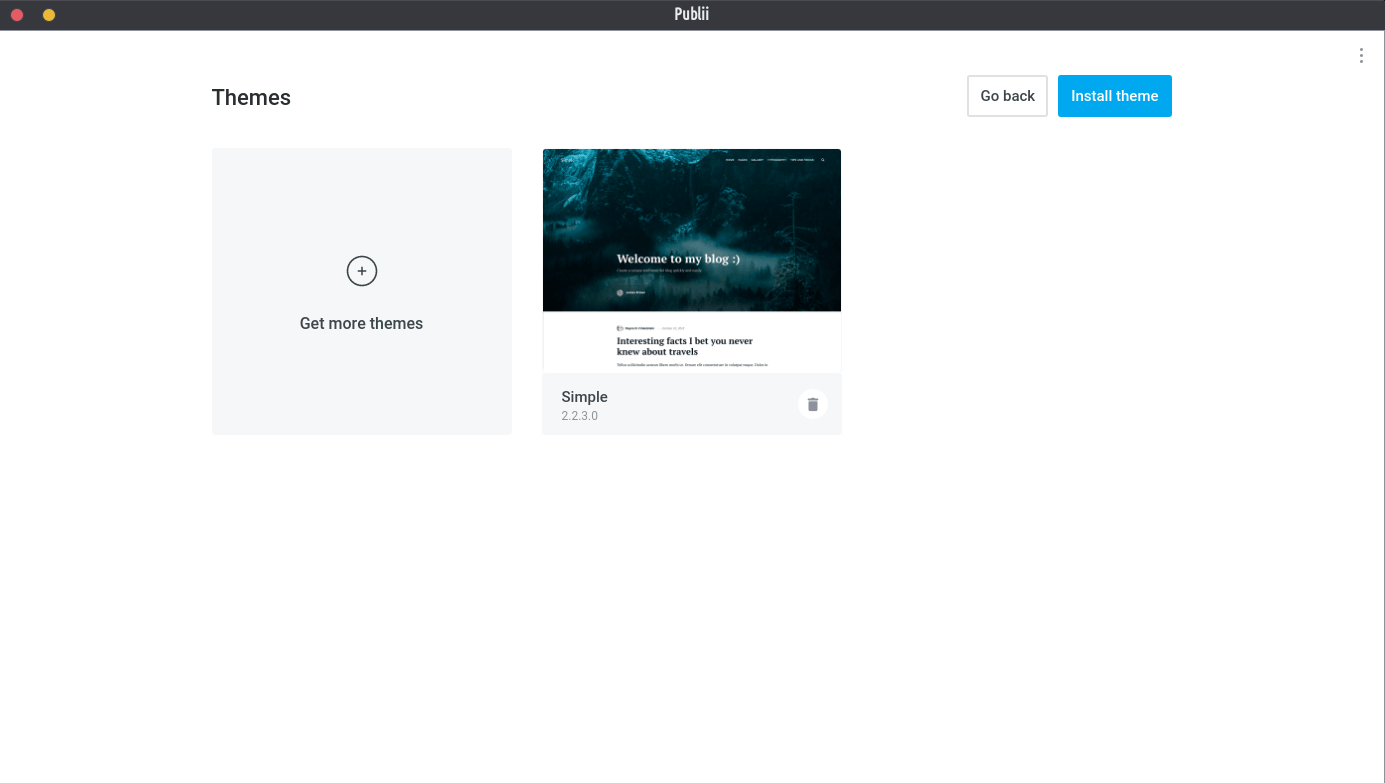The height and width of the screenshot is (783, 1385).
Task: Click the Install theme button
Action: tap(1115, 96)
